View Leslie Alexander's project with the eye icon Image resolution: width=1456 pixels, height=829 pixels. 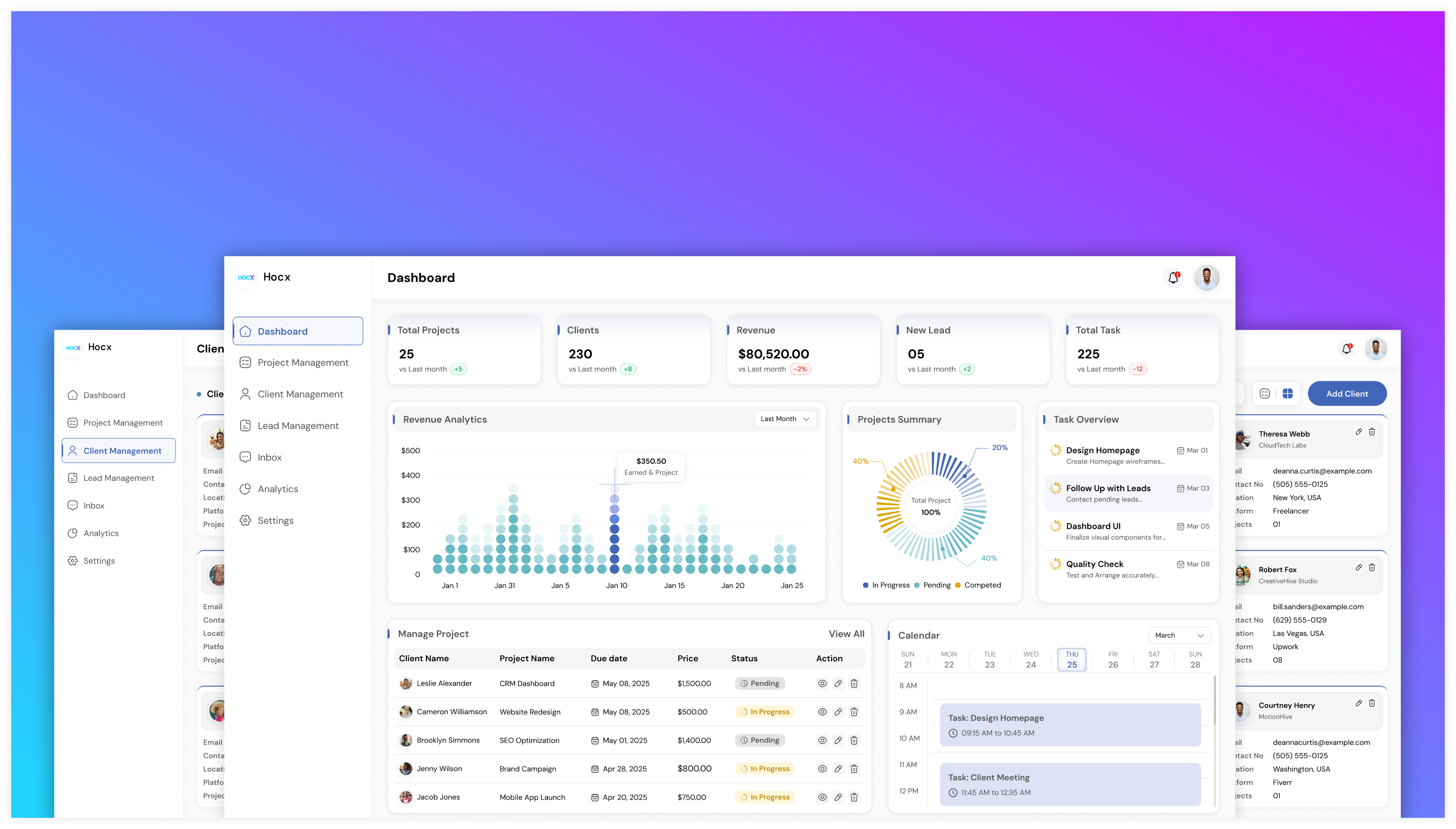[822, 683]
